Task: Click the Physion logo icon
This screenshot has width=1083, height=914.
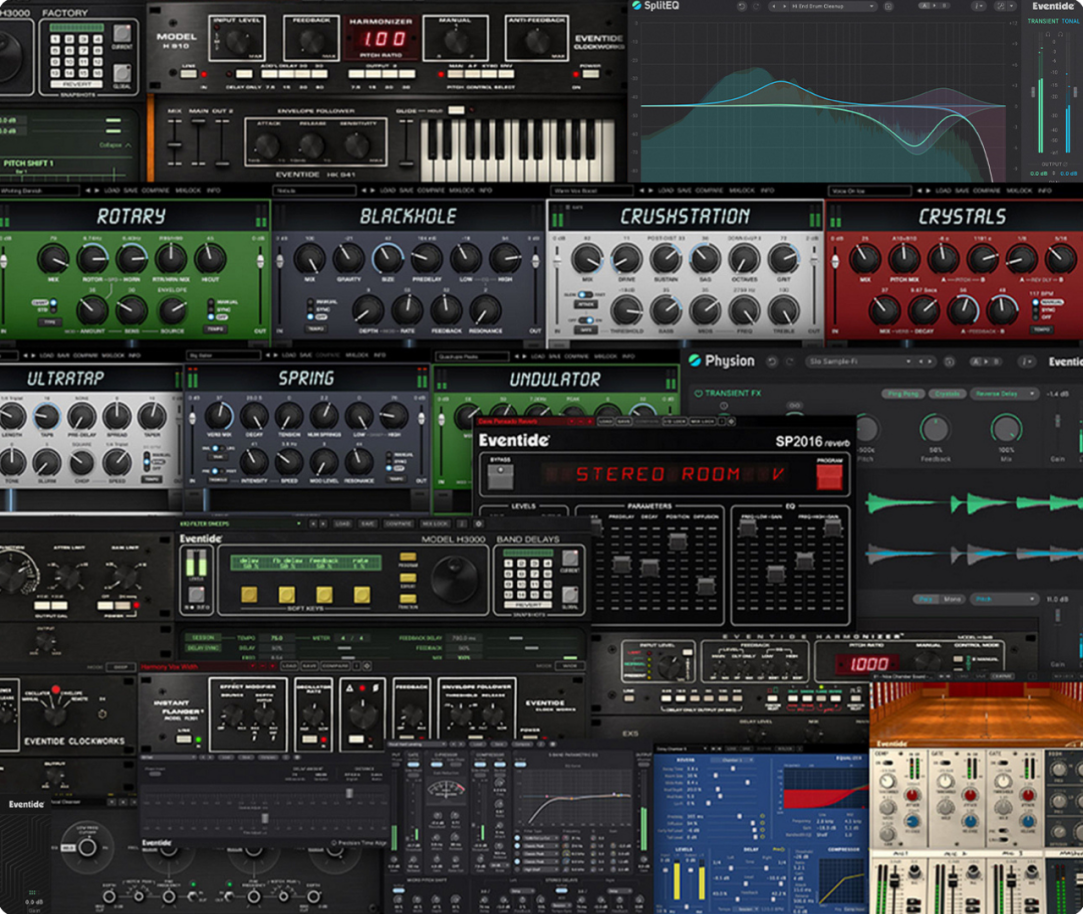Action: [x=695, y=361]
